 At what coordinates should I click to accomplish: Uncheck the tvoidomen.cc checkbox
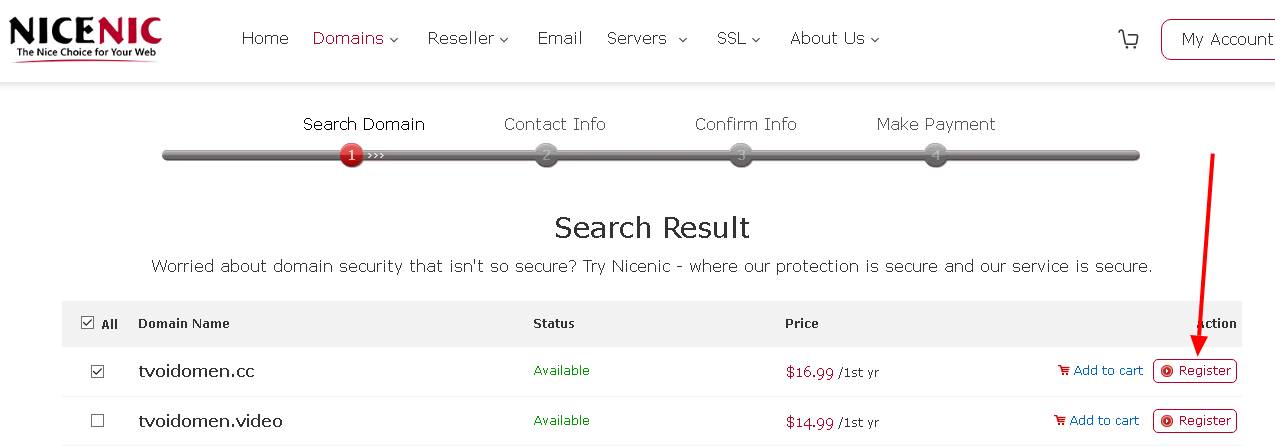pos(97,371)
